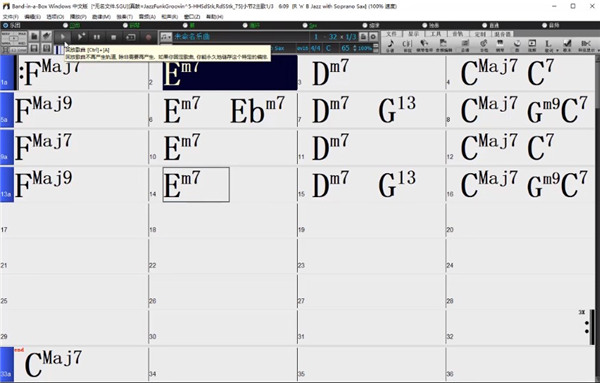Switch to the 显示 toolbar tab
This screenshot has height=383, width=600.
pyautogui.click(x=413, y=34)
